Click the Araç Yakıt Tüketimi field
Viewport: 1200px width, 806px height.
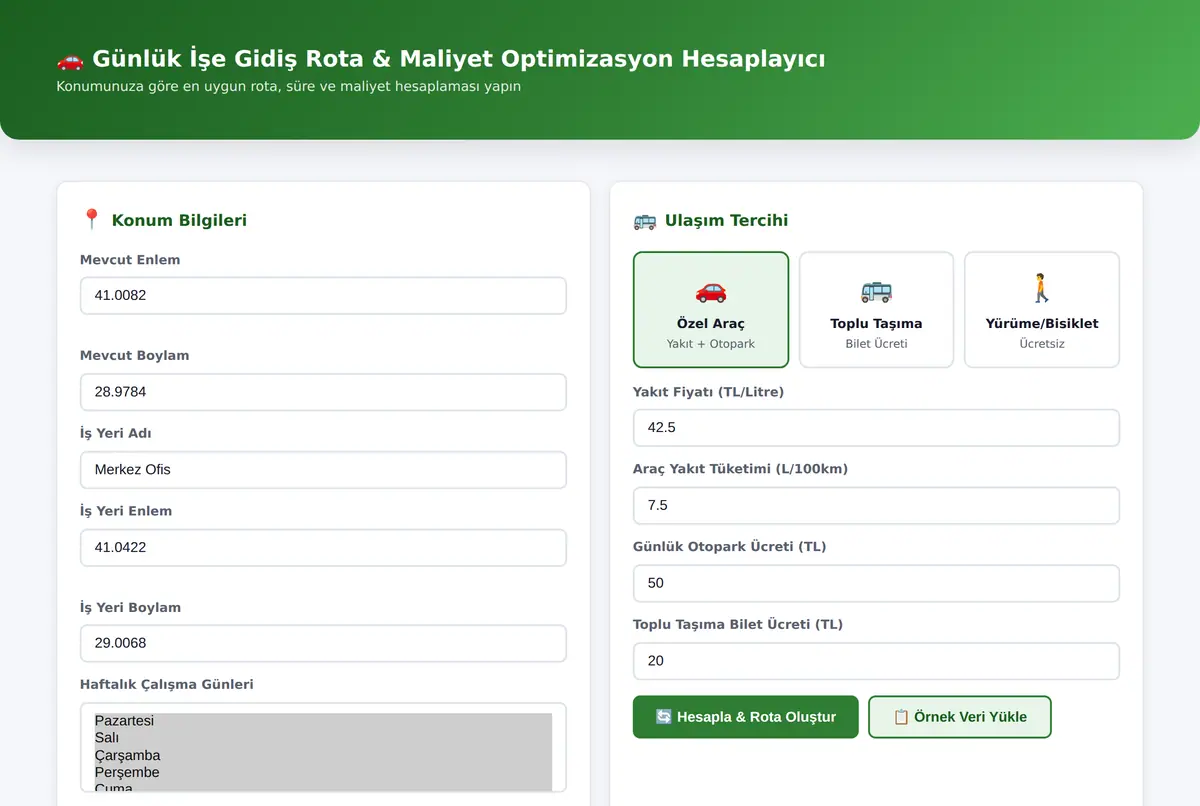(876, 506)
